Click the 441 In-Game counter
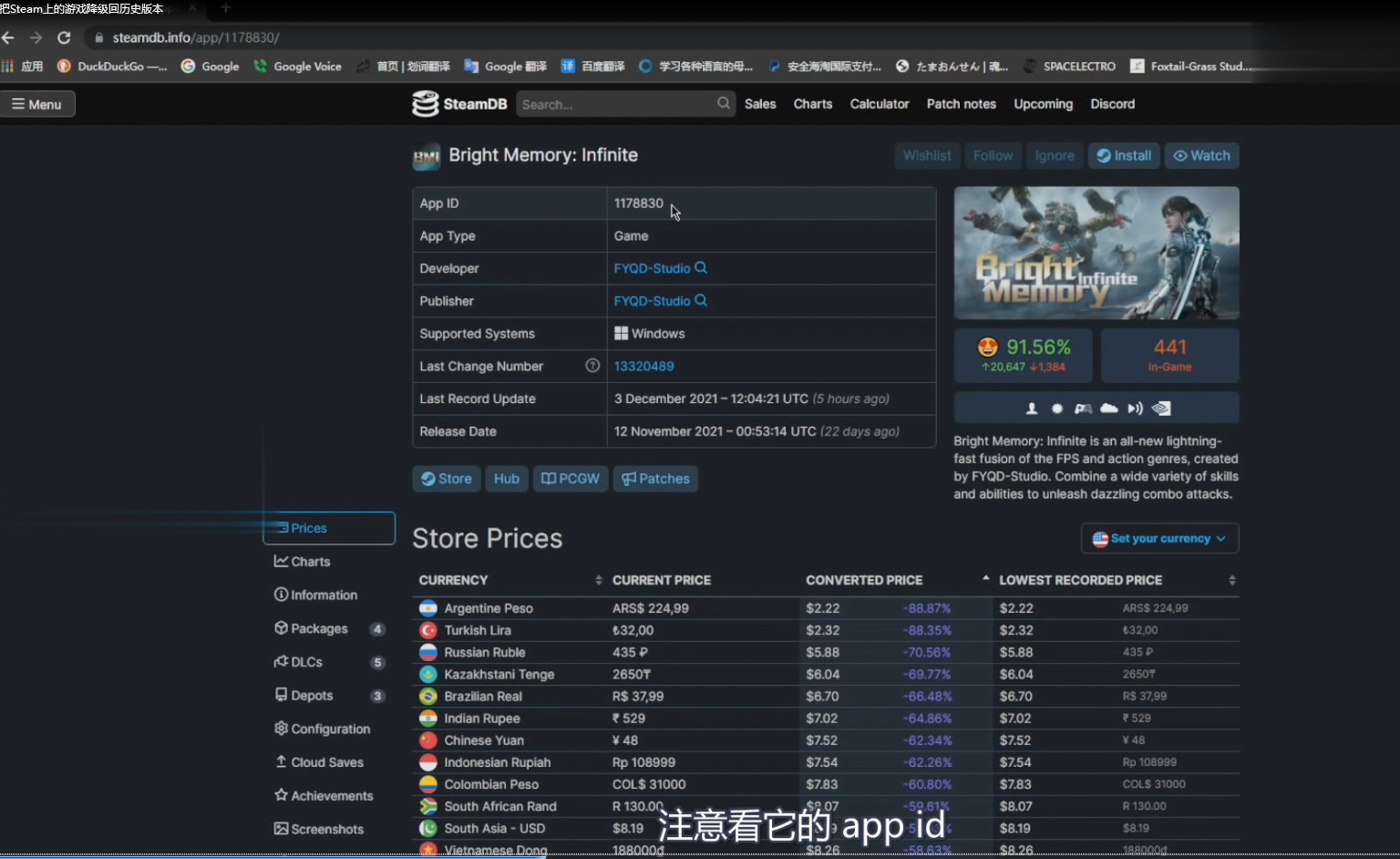This screenshot has height=859, width=1400. [1170, 356]
